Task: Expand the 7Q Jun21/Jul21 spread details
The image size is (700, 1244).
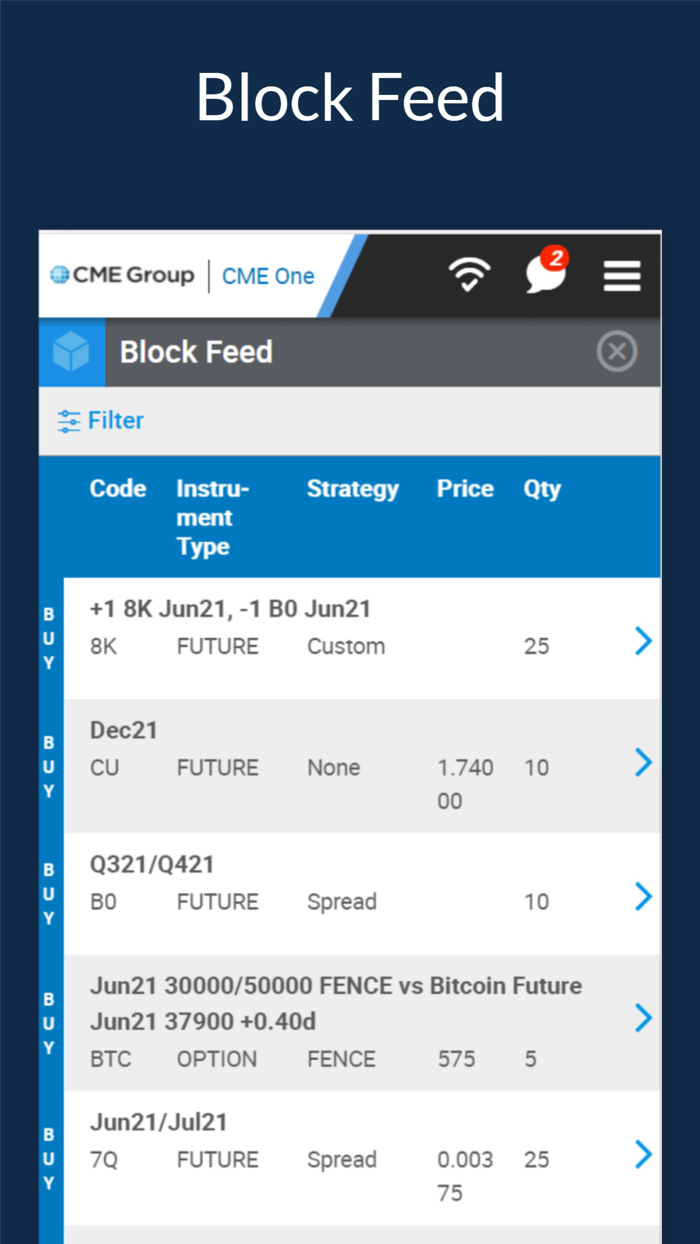Action: [643, 1154]
